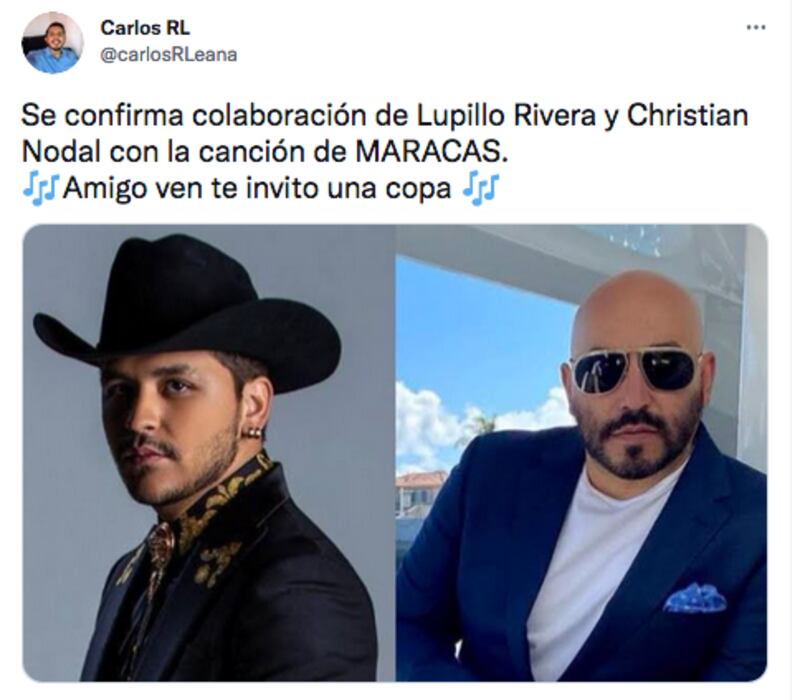800x700 pixels.
Task: Click the "Lupillo Rivera" text in tweet
Action: [x=507, y=116]
